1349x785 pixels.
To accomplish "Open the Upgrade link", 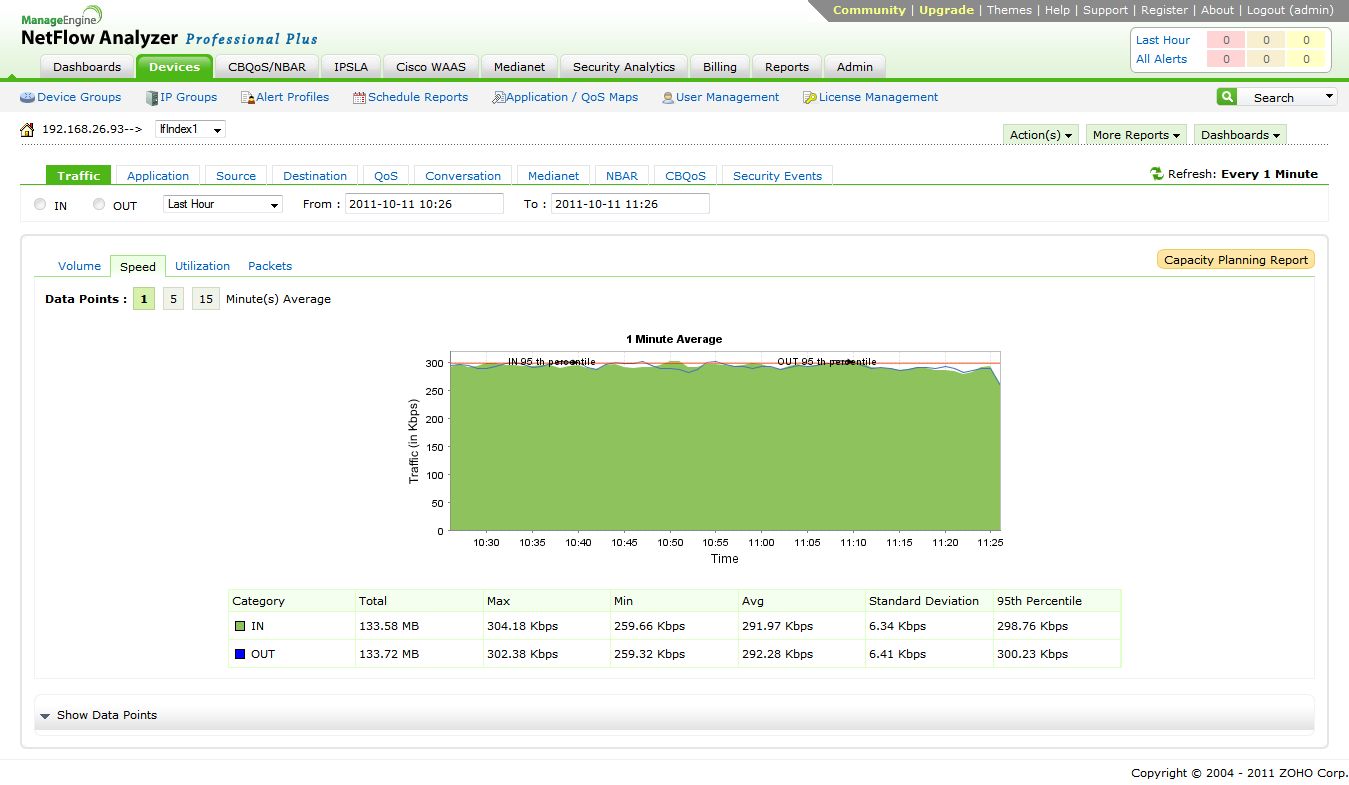I will coord(946,10).
